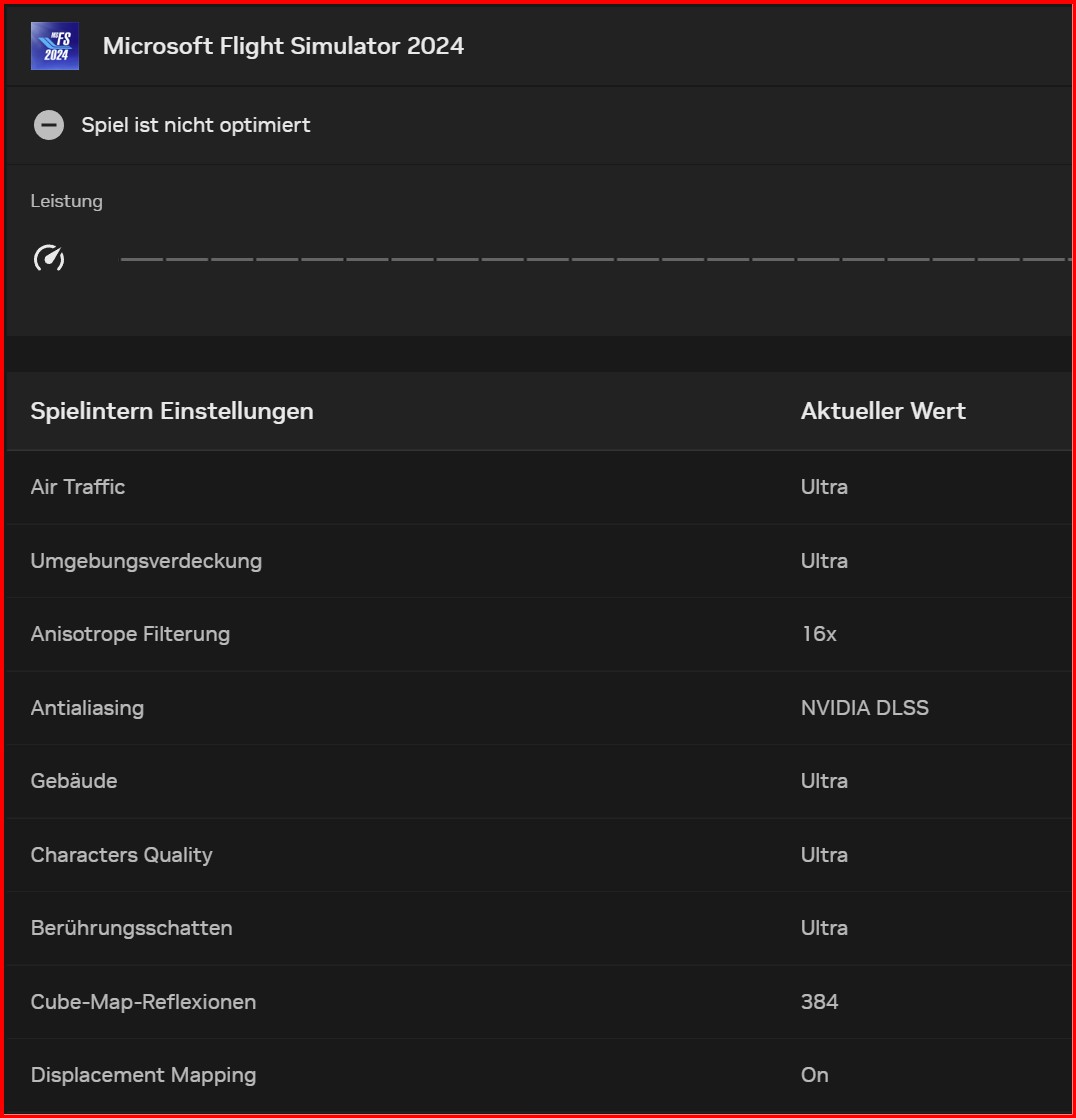This screenshot has width=1076, height=1118.
Task: Click the minus circle not-optimized status icon
Action: point(48,125)
